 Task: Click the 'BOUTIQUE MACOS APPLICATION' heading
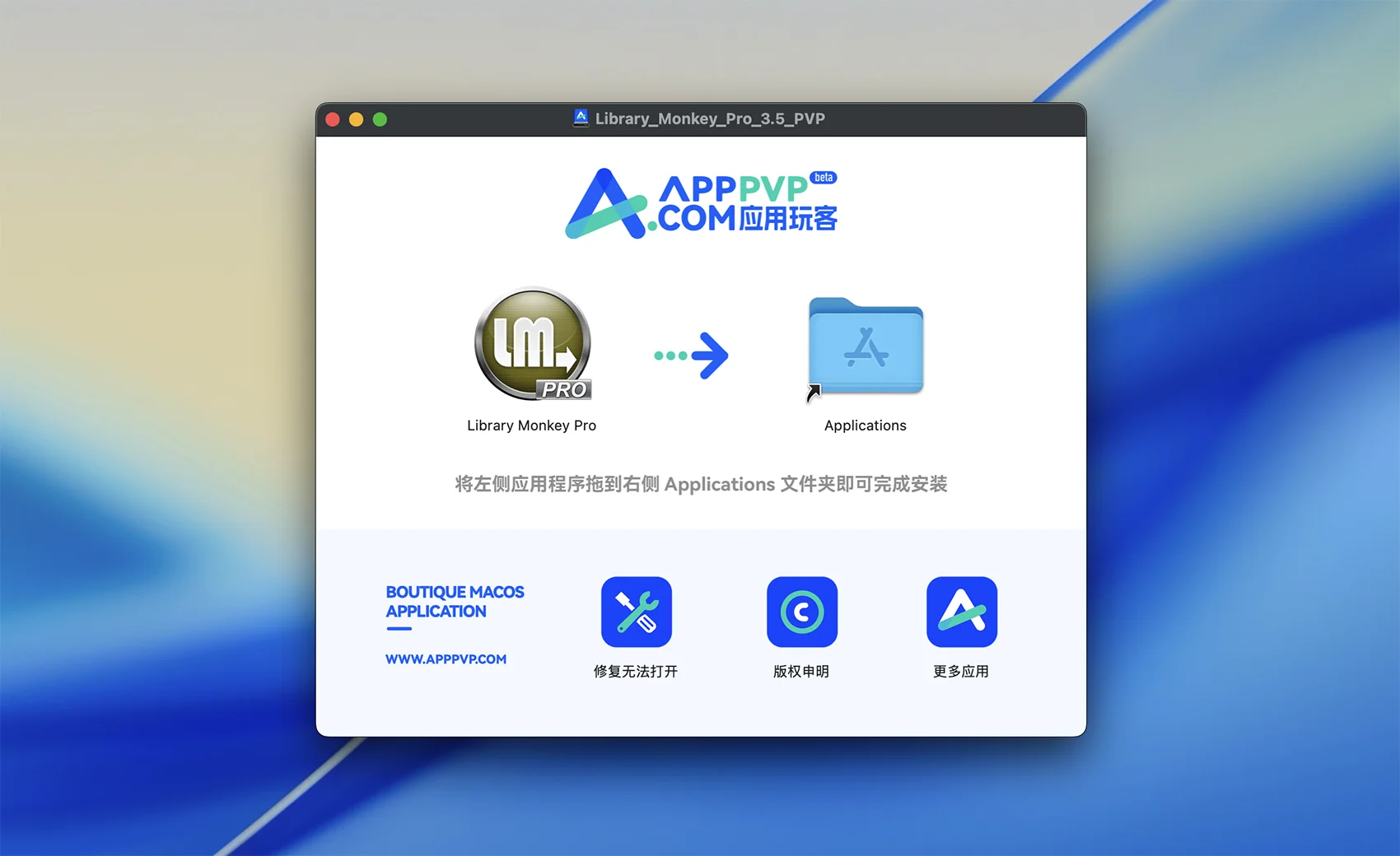455,602
